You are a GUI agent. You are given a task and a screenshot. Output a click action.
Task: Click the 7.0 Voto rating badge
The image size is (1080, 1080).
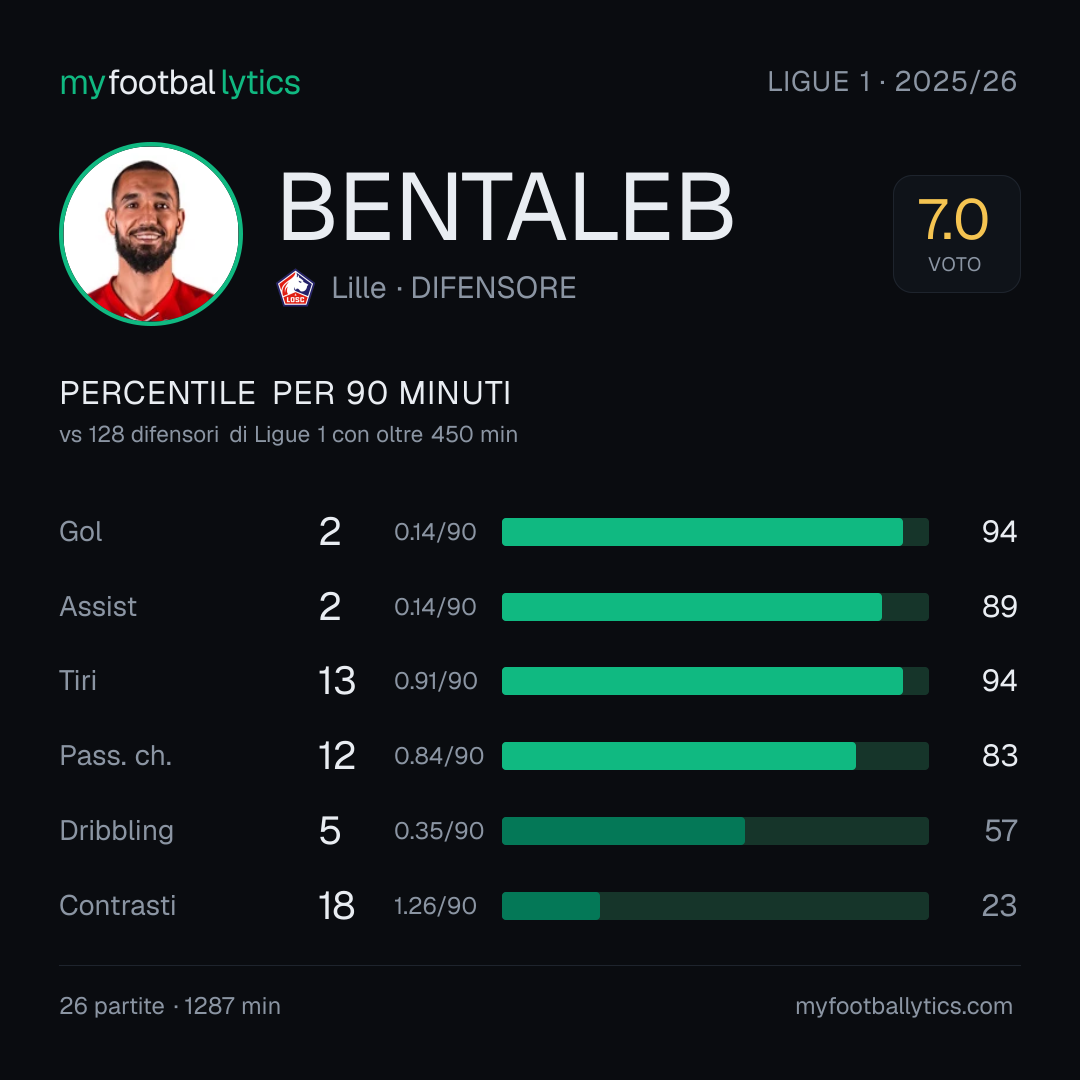pyautogui.click(x=956, y=233)
